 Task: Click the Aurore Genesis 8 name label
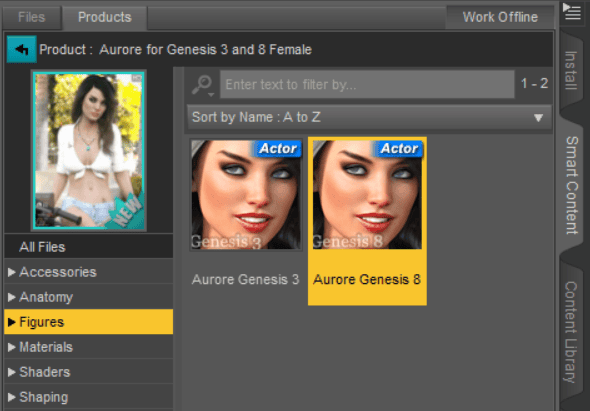tap(367, 279)
